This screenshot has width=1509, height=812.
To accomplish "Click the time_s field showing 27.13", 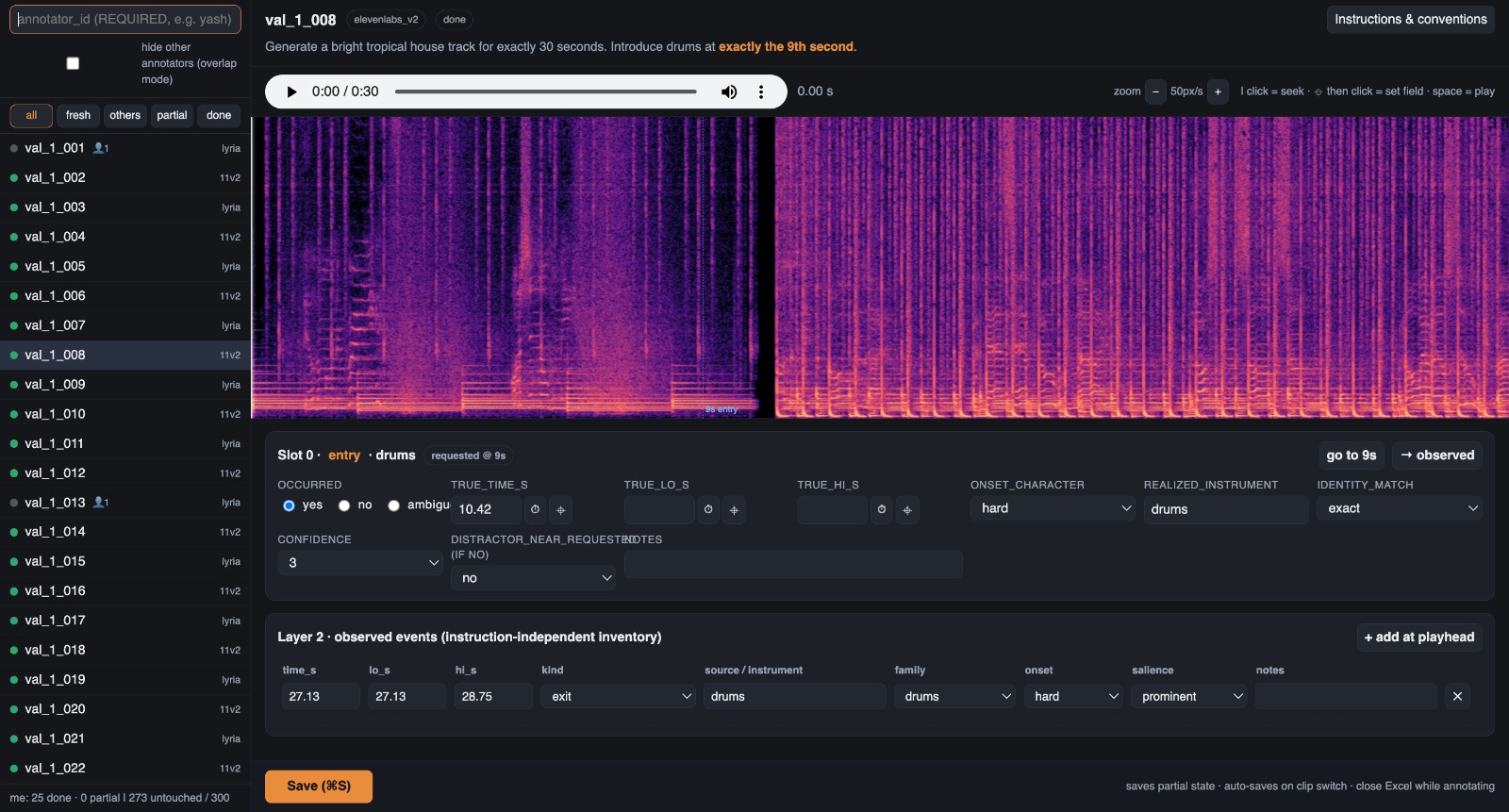I will [321, 696].
